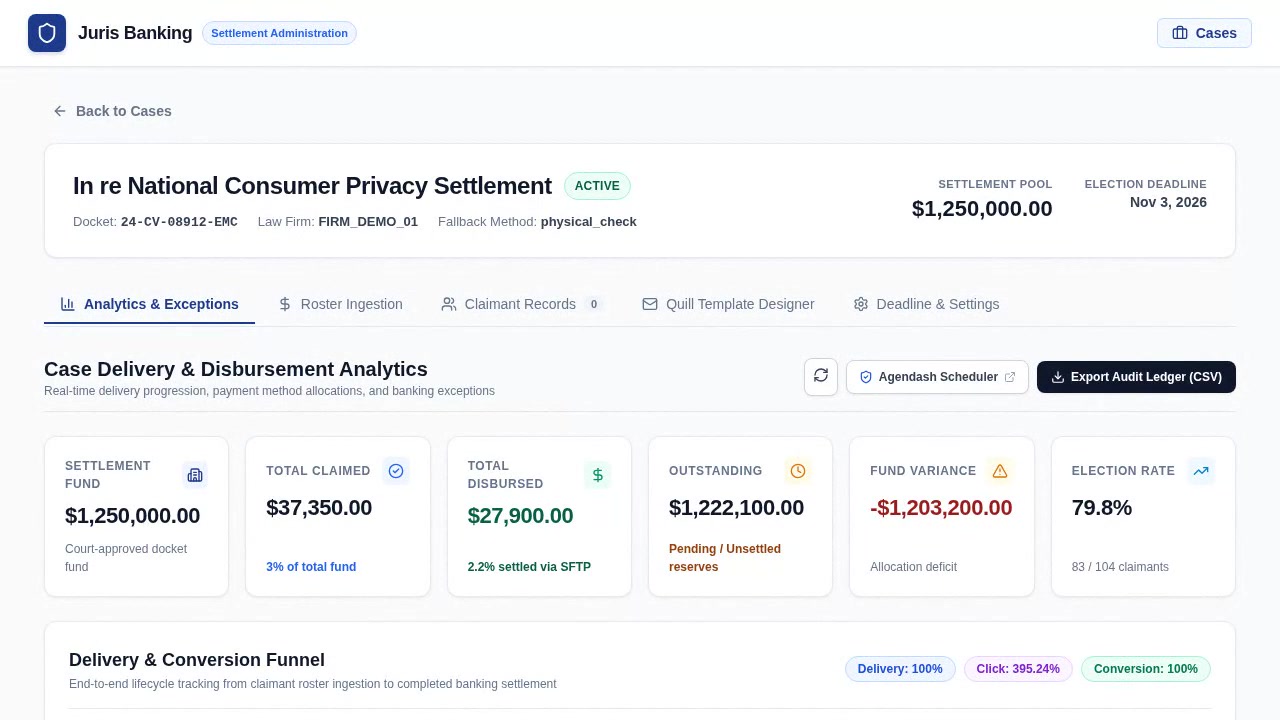Click the 2.2% settled via SFTP text

coord(529,567)
